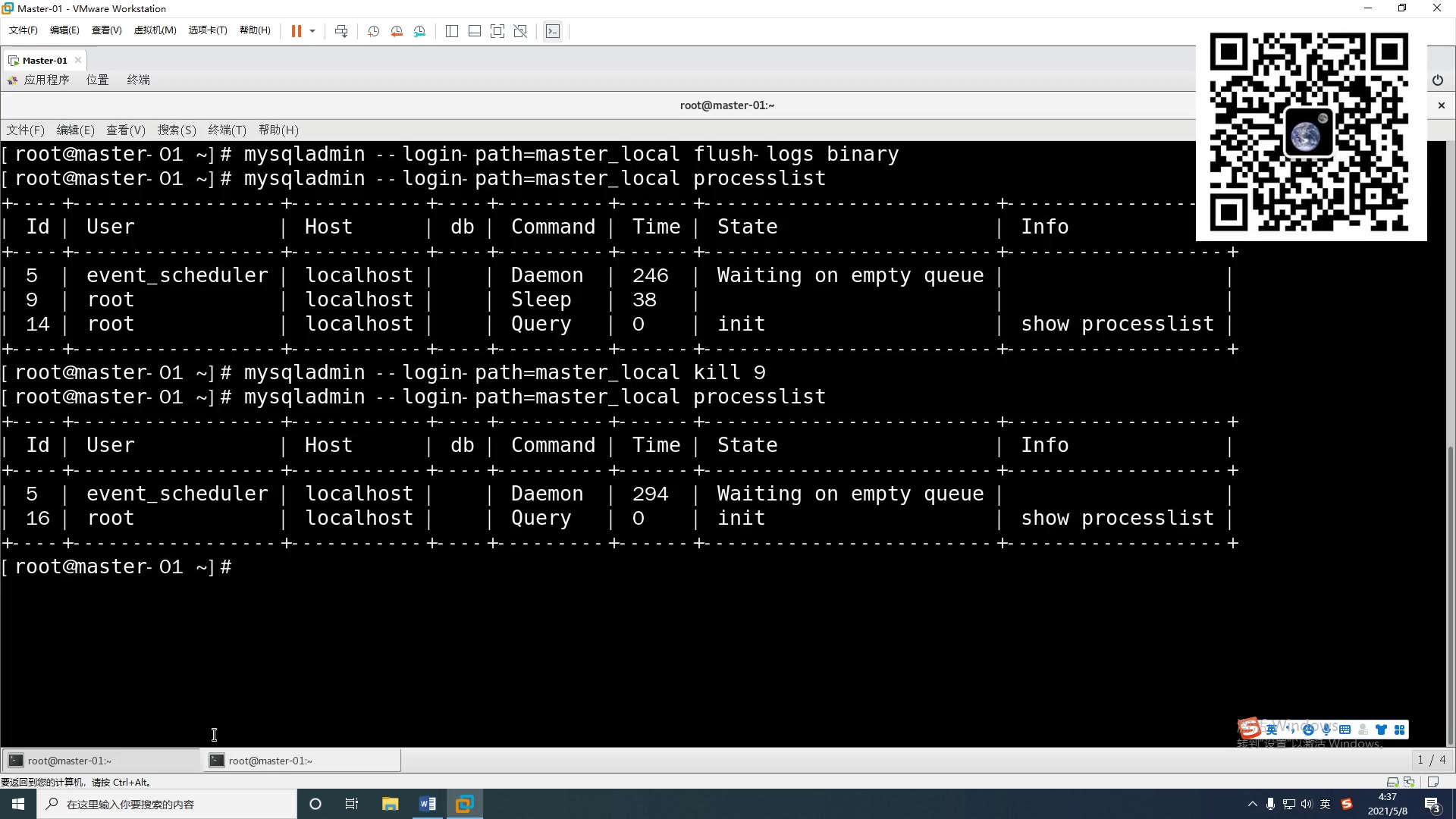Open the Sogou soft keyboard icon
This screenshot has width=1456, height=819.
point(1345,730)
